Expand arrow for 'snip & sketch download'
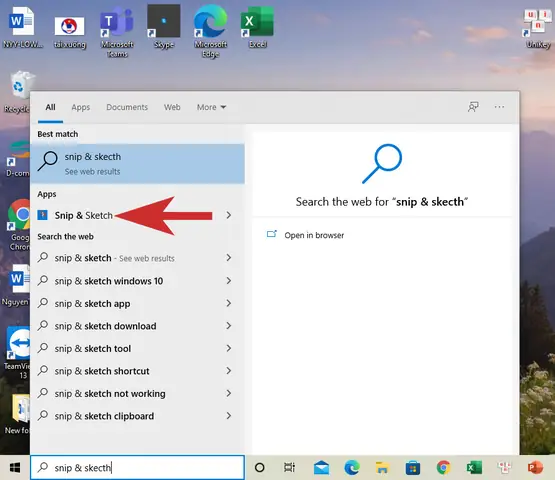Screen dimensions: 555x480 (x=229, y=326)
